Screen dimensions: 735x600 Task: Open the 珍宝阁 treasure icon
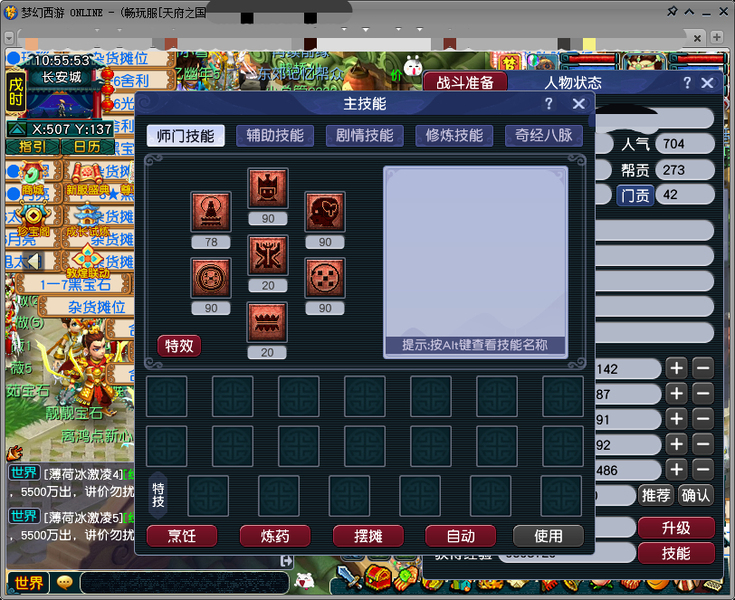33,220
